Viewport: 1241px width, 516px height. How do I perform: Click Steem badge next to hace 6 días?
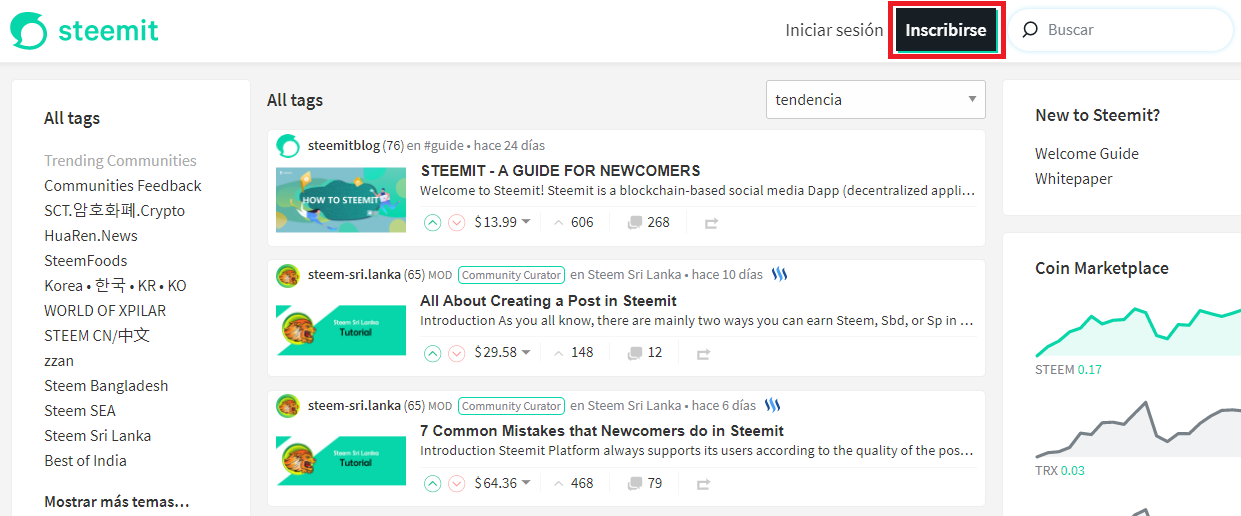(773, 406)
